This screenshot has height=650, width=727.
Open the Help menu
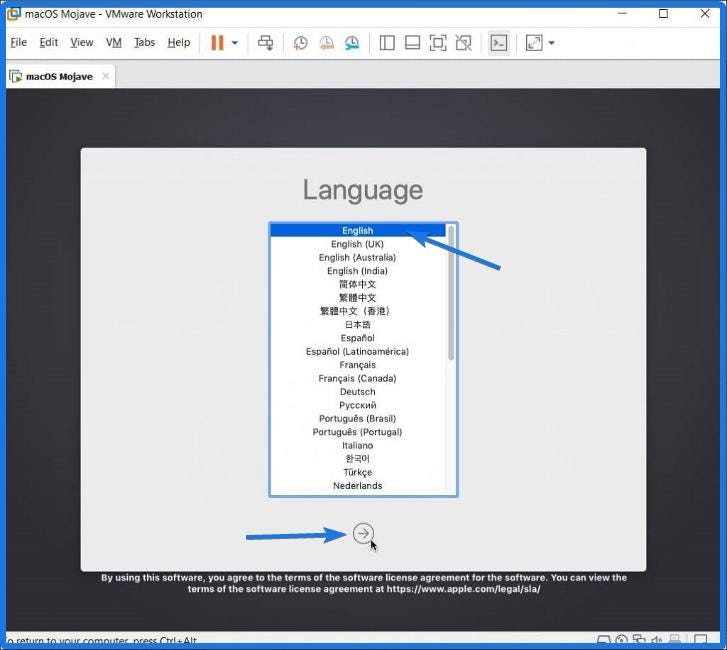tap(179, 43)
